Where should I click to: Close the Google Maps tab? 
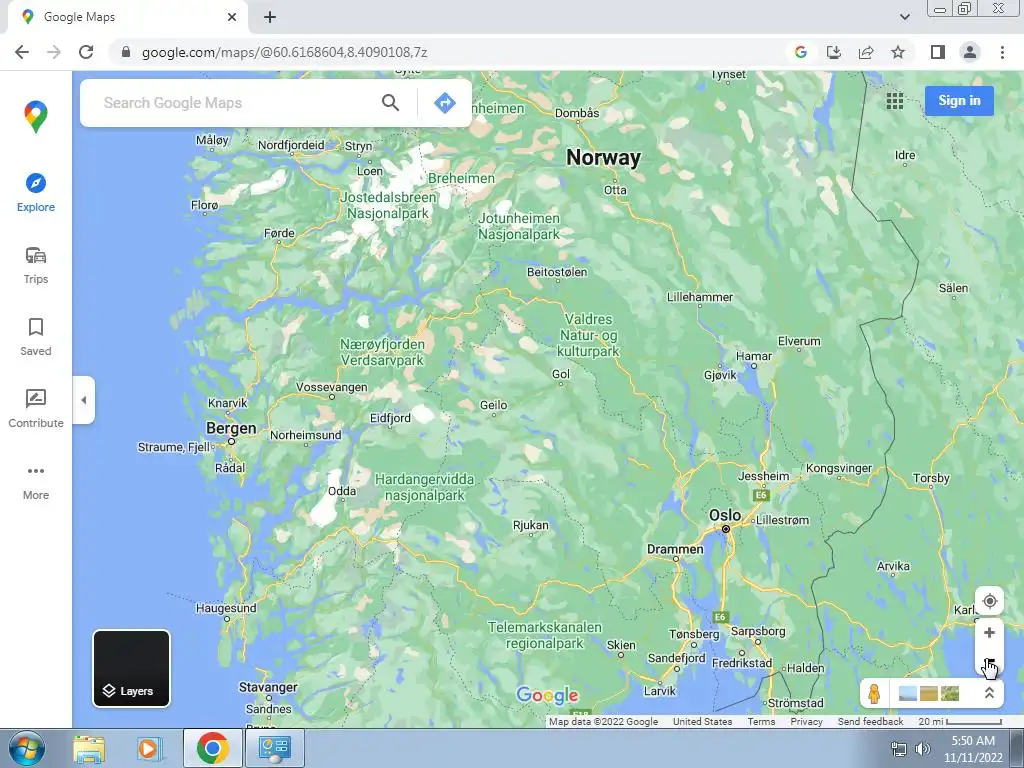point(232,17)
